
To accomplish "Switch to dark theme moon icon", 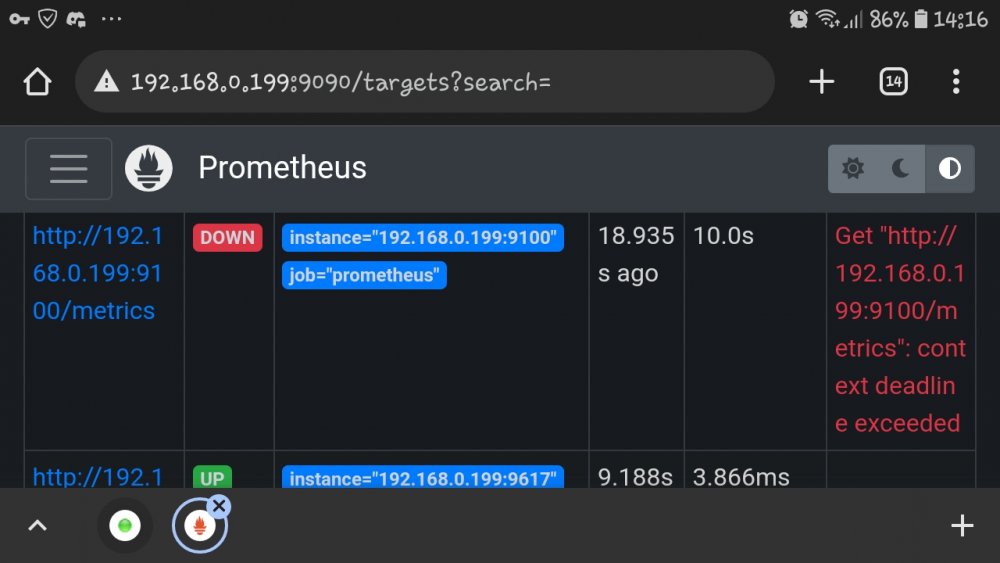I will pyautogui.click(x=901, y=168).
